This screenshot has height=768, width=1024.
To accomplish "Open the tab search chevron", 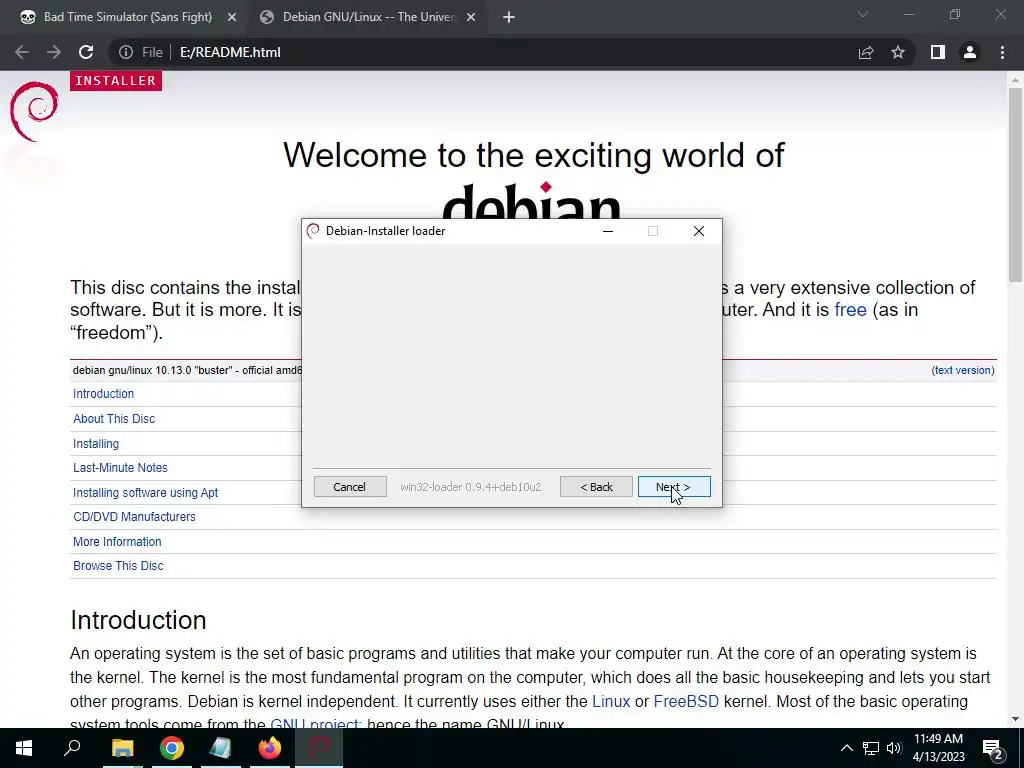I will 863,14.
